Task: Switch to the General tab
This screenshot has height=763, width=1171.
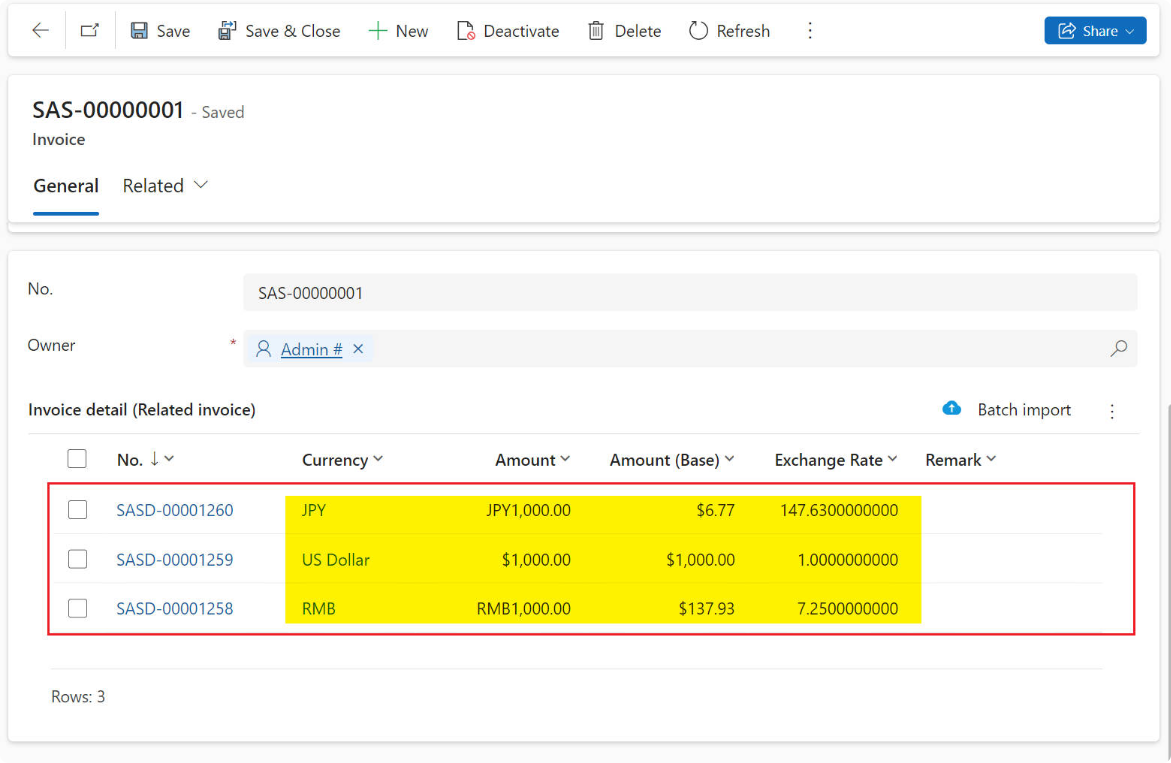Action: tap(66, 185)
